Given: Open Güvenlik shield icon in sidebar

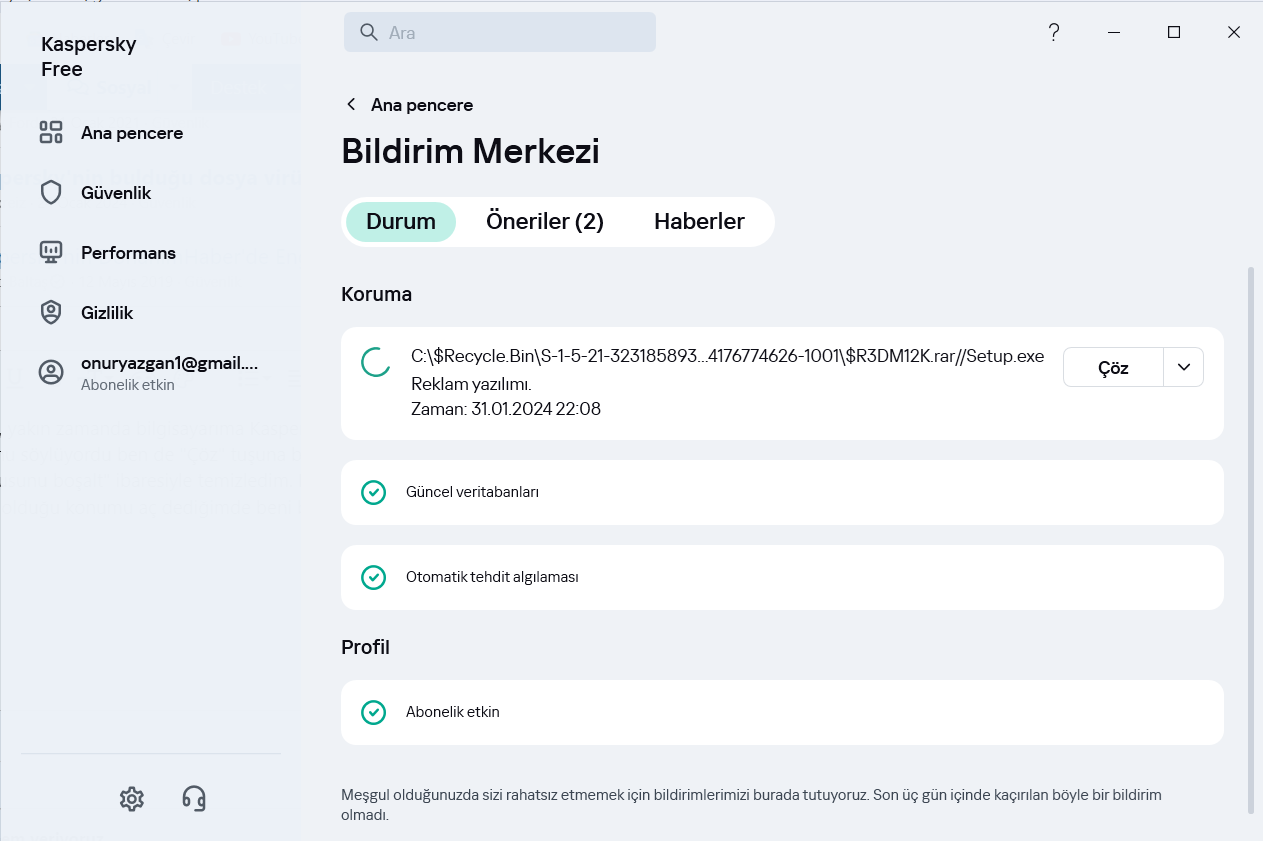Looking at the screenshot, I should coord(51,193).
